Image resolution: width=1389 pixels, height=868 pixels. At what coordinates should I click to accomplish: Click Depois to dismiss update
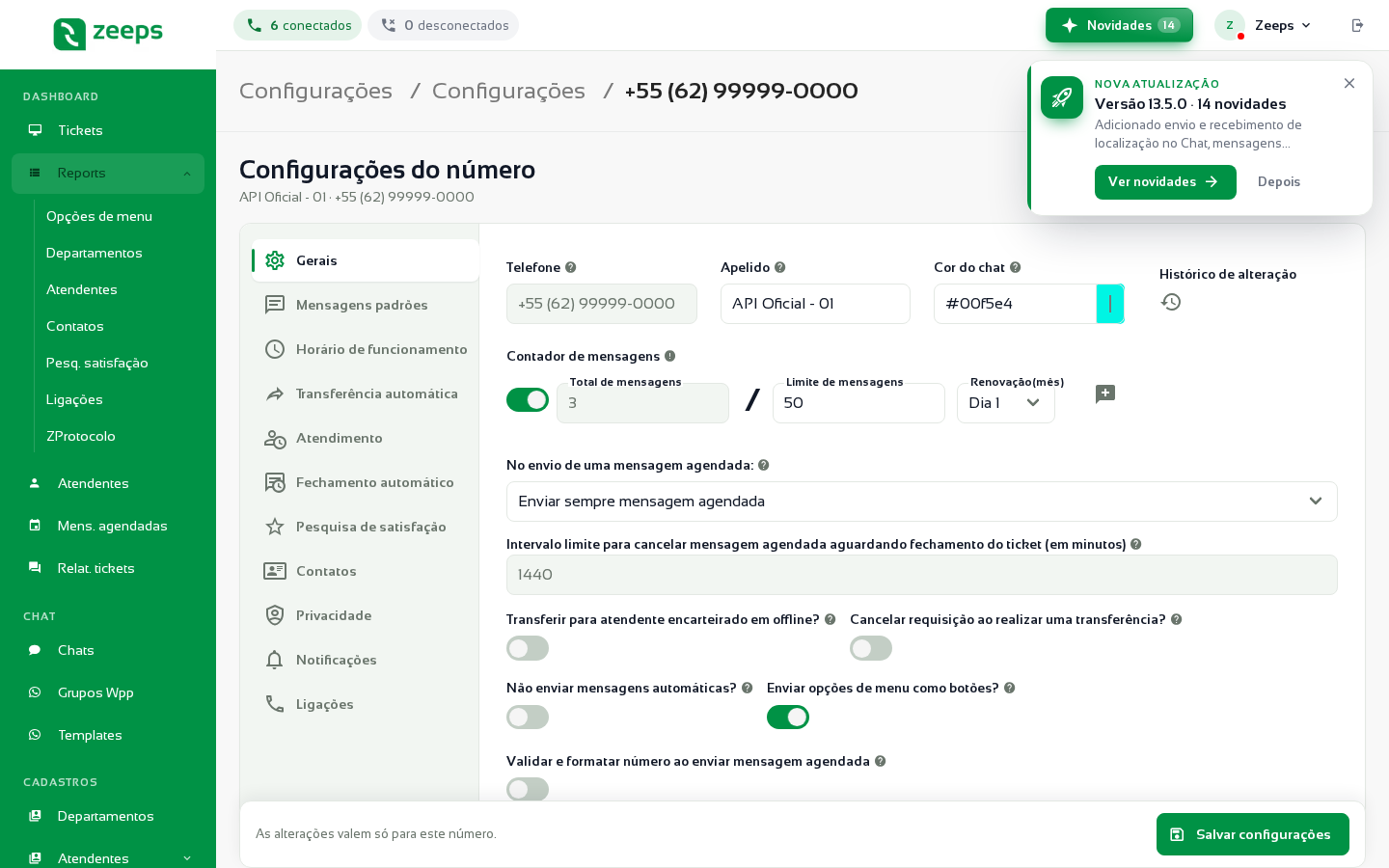pos(1279,182)
